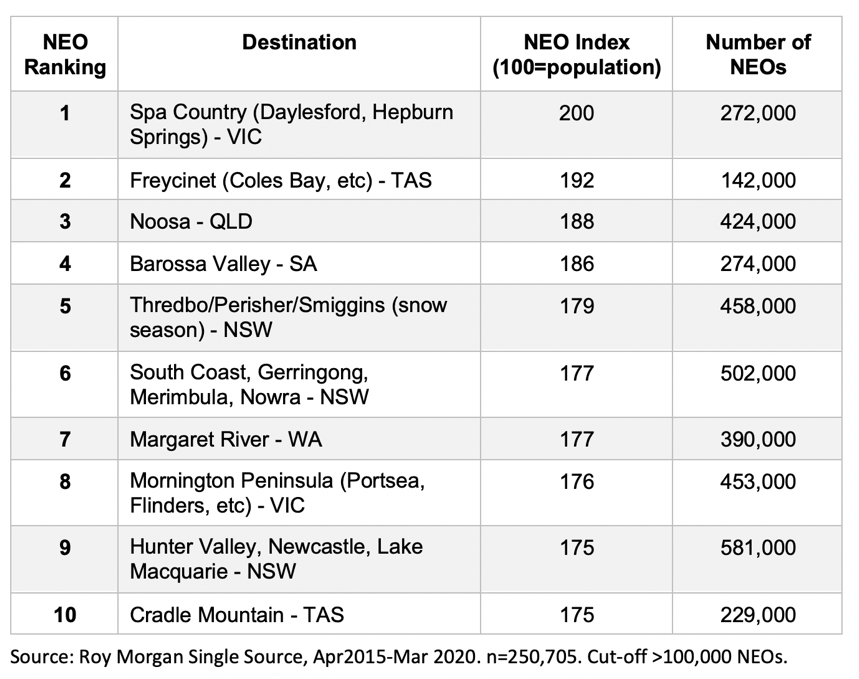Select the NEO index value 192

(577, 180)
